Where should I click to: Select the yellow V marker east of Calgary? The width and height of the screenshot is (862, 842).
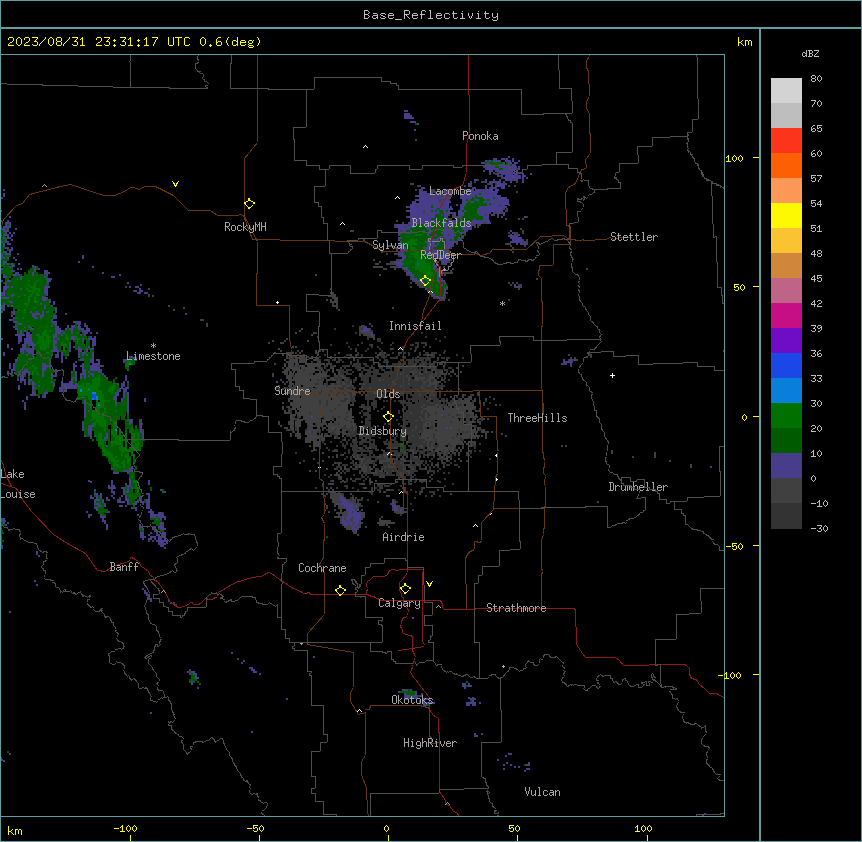(x=429, y=584)
